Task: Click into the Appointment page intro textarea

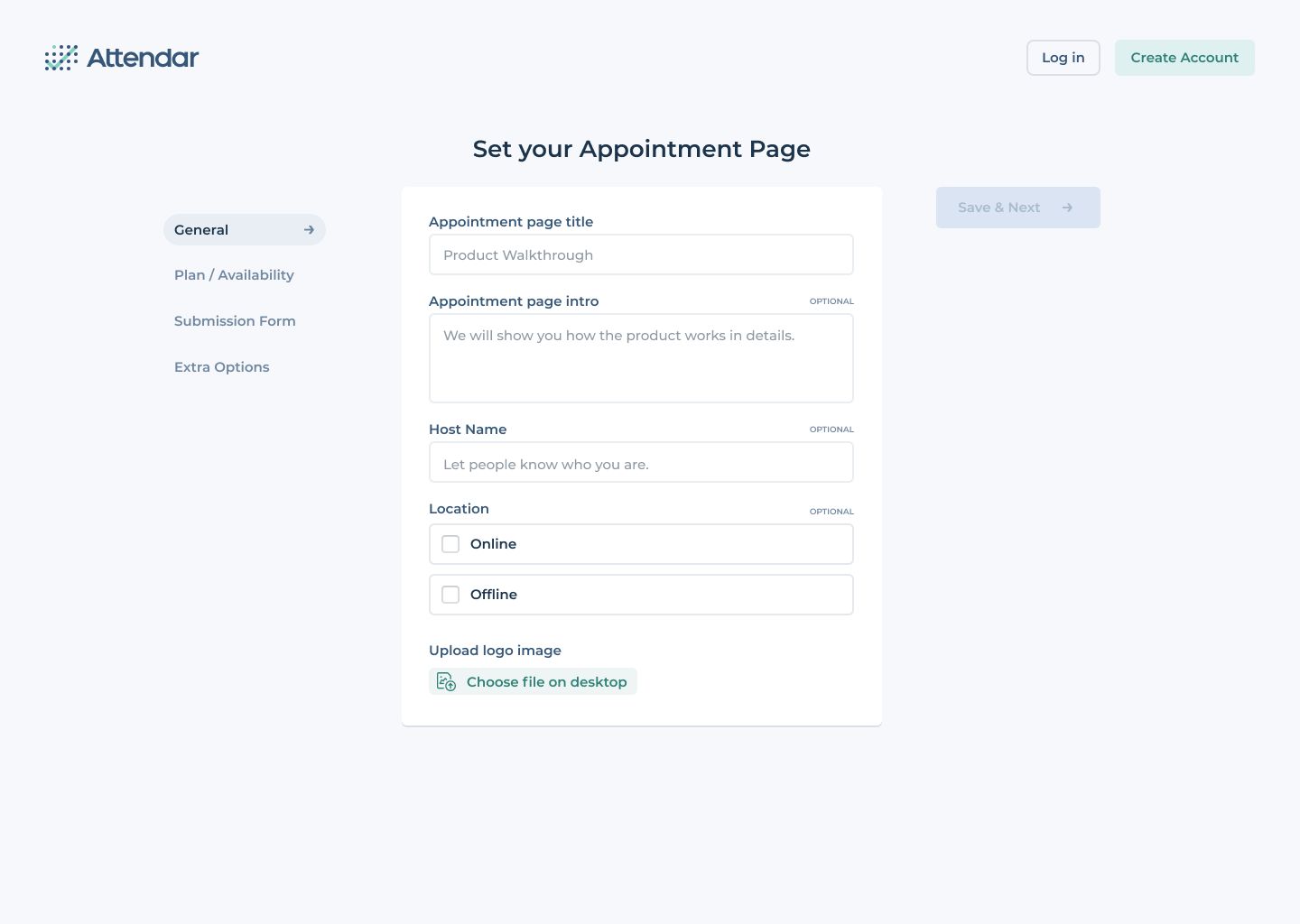Action: click(641, 358)
